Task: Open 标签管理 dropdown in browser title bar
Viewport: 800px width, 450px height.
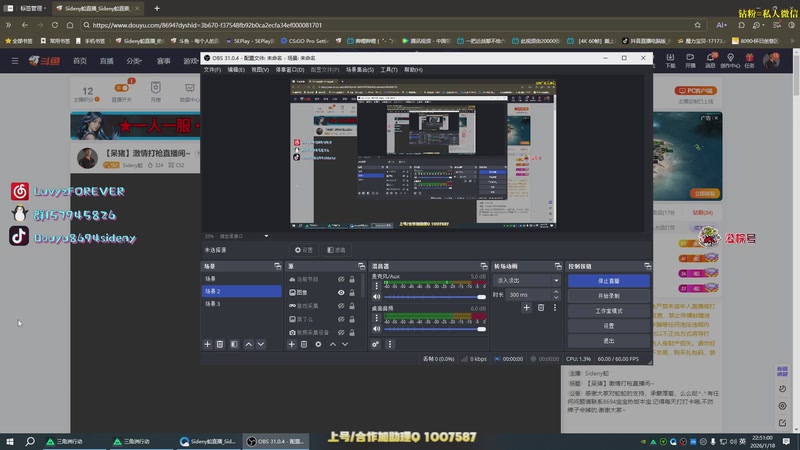Action: (34, 9)
